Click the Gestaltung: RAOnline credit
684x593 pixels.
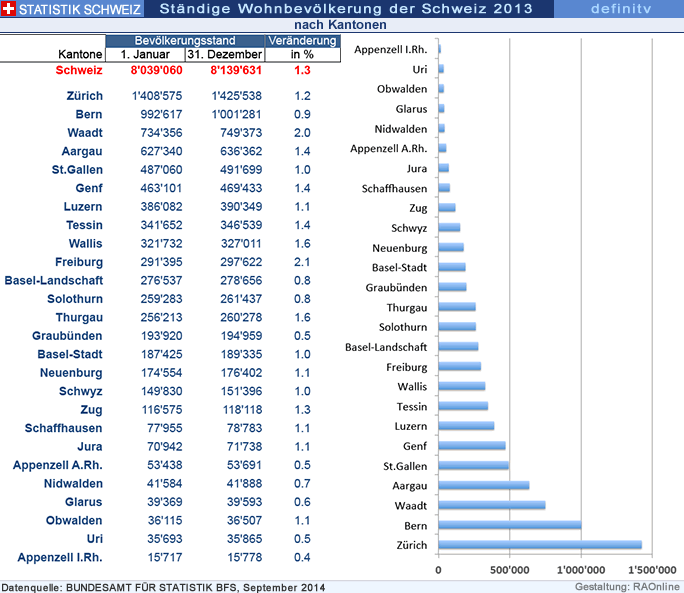[627, 586]
